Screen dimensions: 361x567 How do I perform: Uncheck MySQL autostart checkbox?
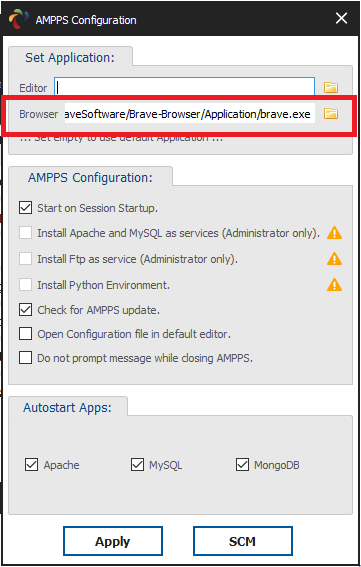coord(137,465)
